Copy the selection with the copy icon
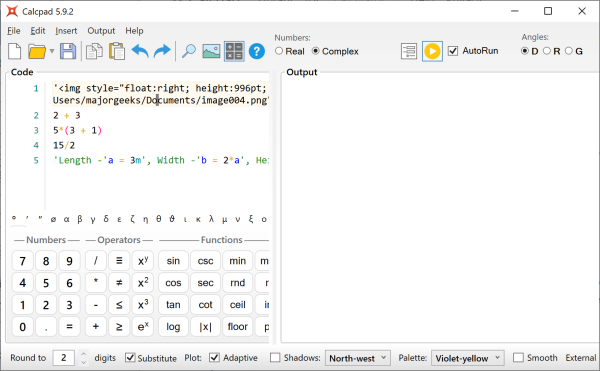Viewport: 600px width, 371px height. coord(94,51)
